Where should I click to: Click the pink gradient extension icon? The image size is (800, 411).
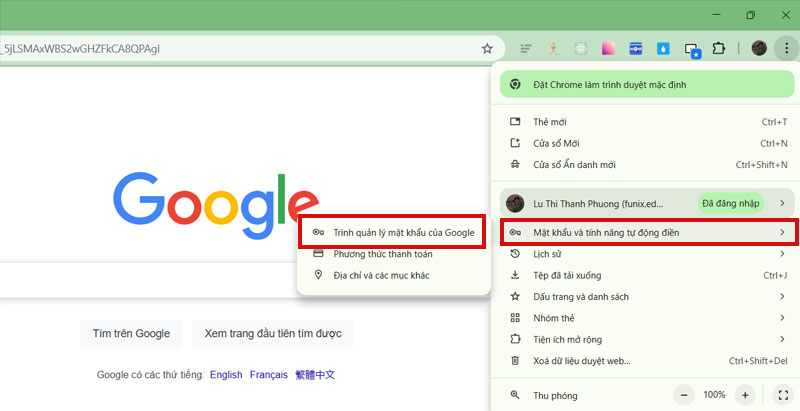[607, 48]
